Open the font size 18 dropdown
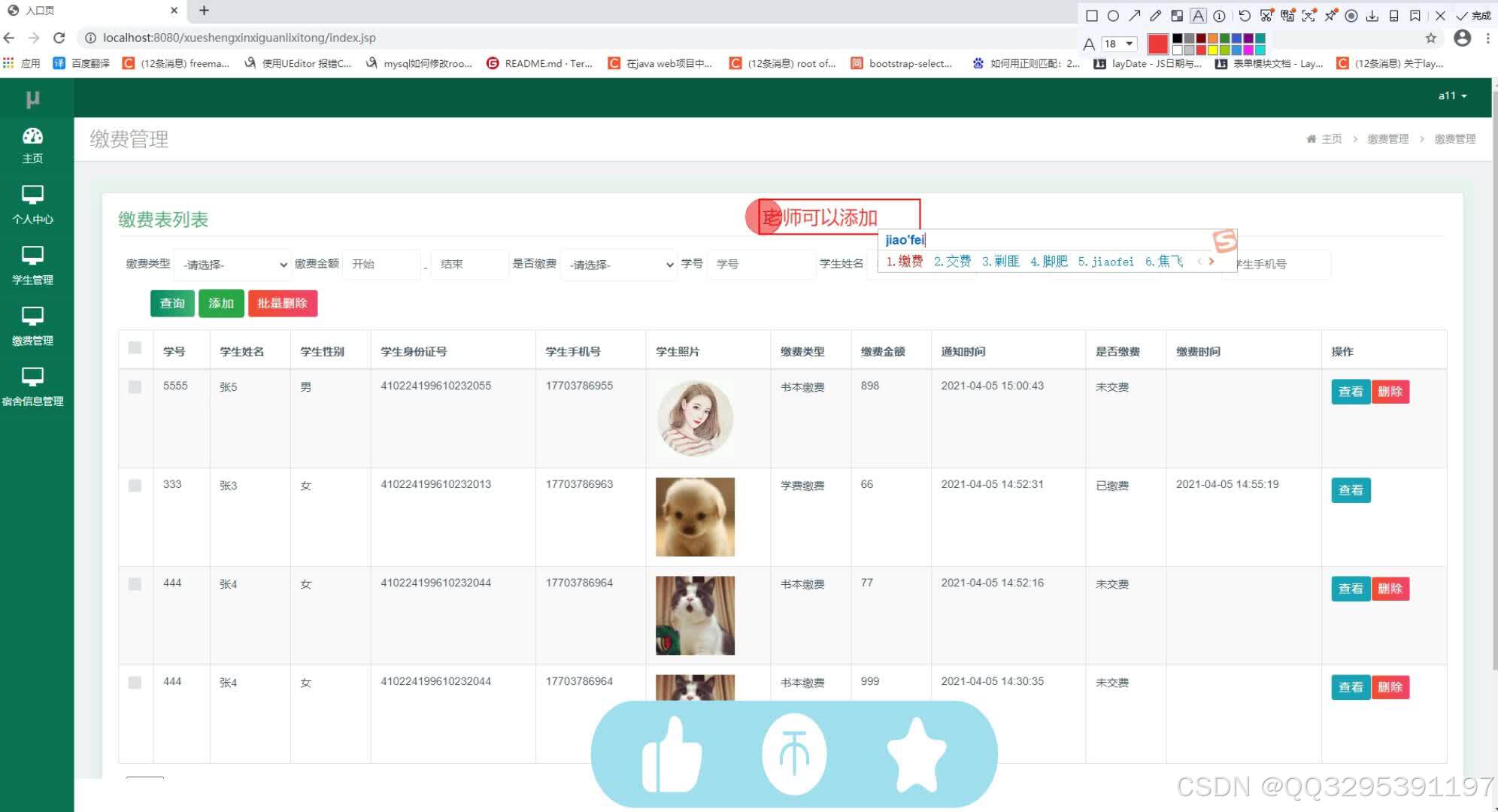The image size is (1498, 812). (1118, 44)
